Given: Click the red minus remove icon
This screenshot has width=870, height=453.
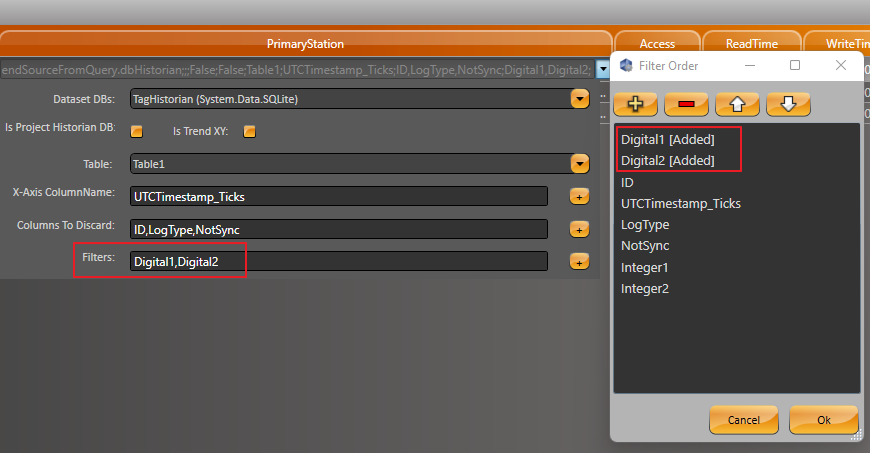Looking at the screenshot, I should [685, 103].
